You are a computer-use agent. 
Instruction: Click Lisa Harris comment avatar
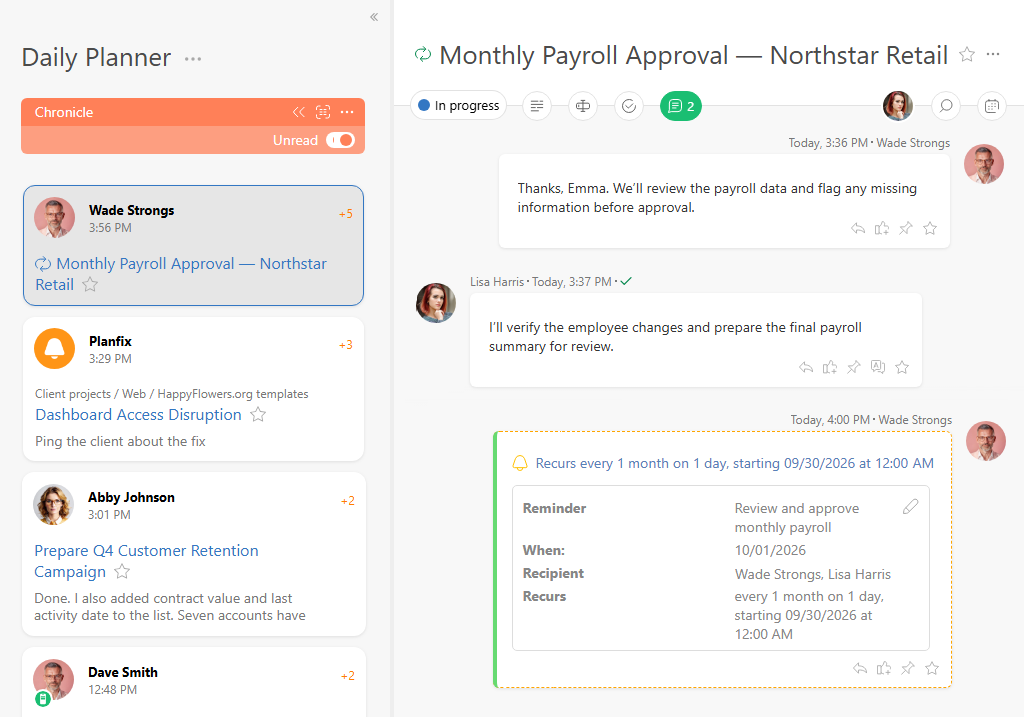click(x=436, y=303)
